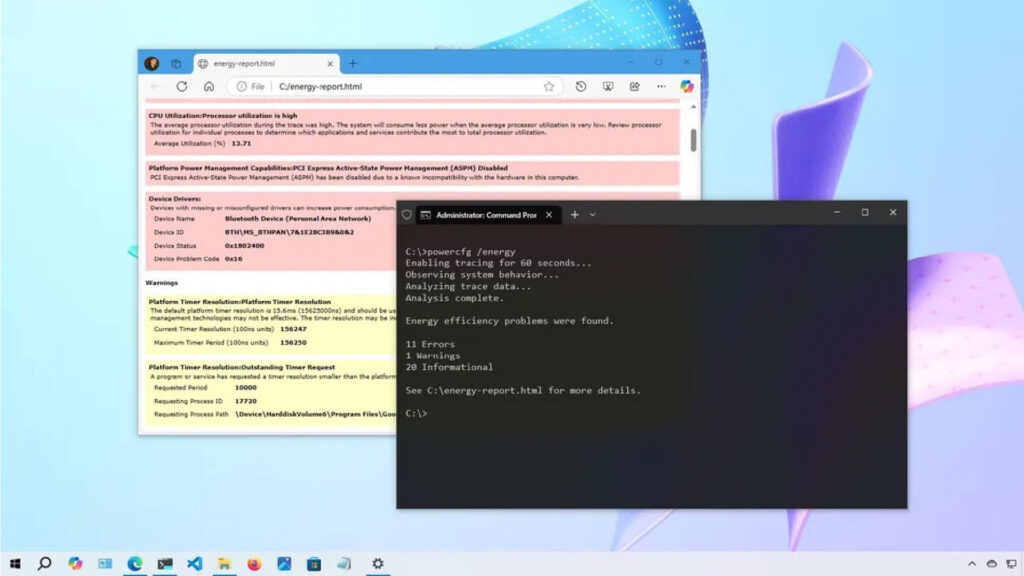
Task: Add a new tab in Terminal
Action: (574, 214)
